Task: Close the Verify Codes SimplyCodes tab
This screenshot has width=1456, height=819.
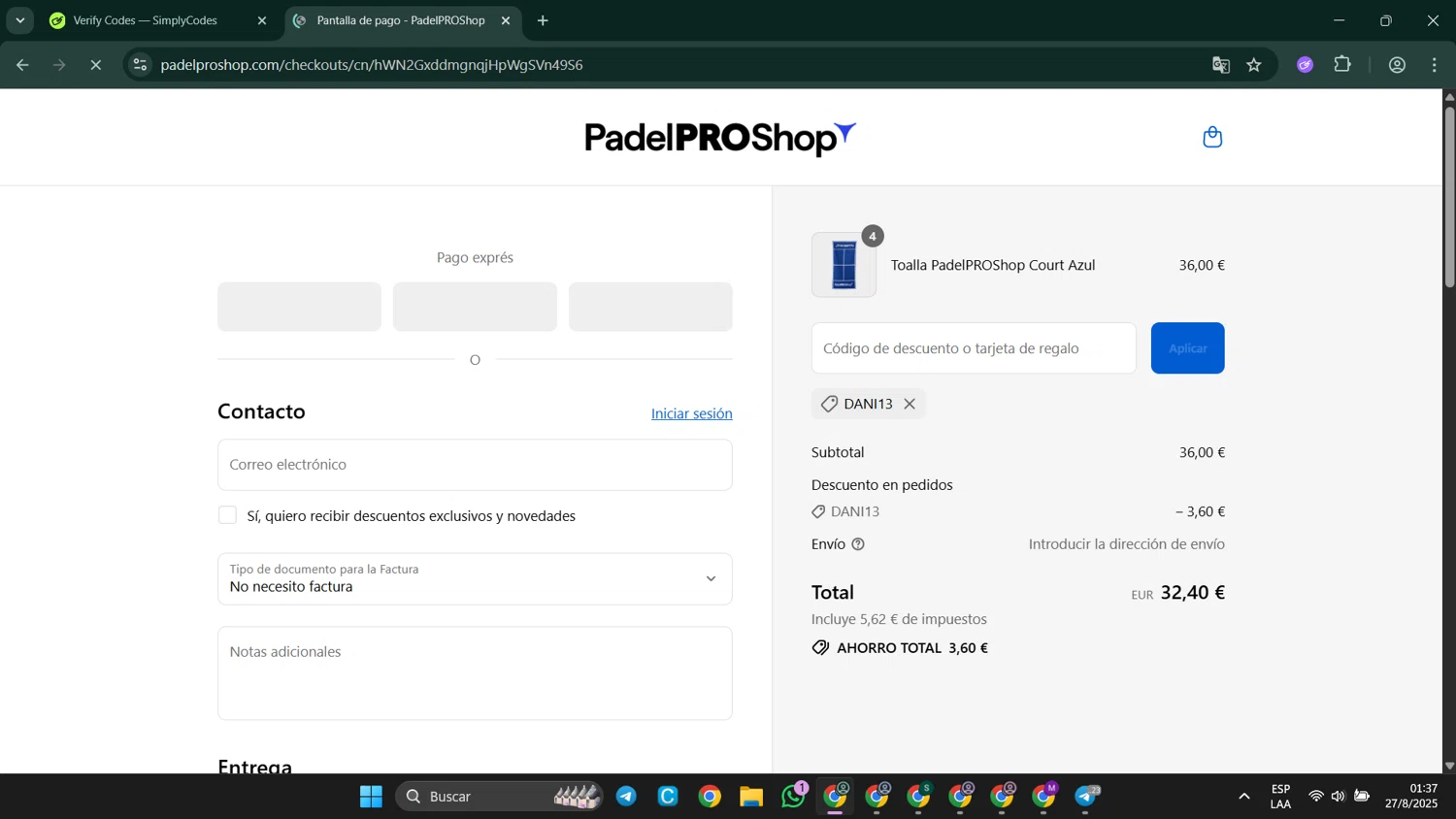Action: click(x=262, y=20)
